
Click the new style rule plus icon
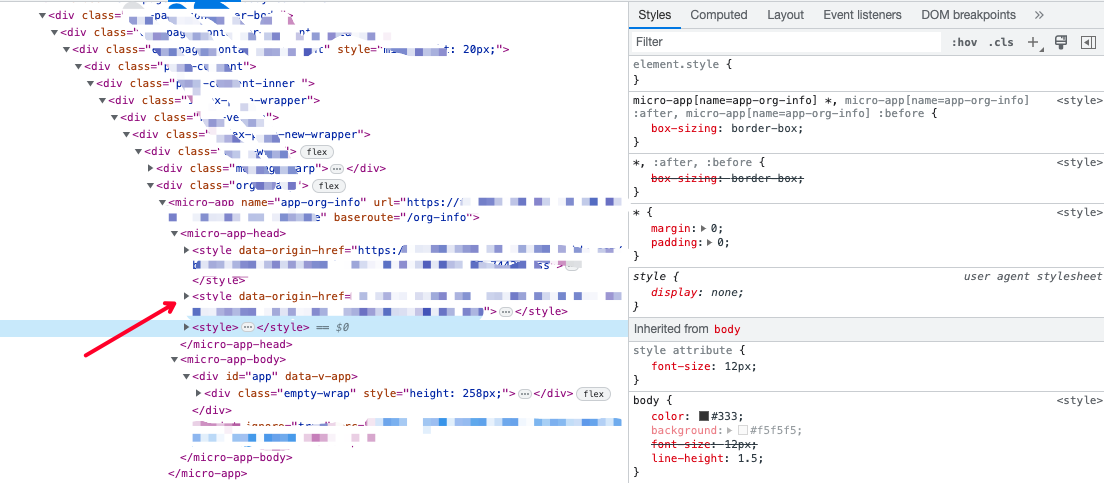tap(1033, 42)
